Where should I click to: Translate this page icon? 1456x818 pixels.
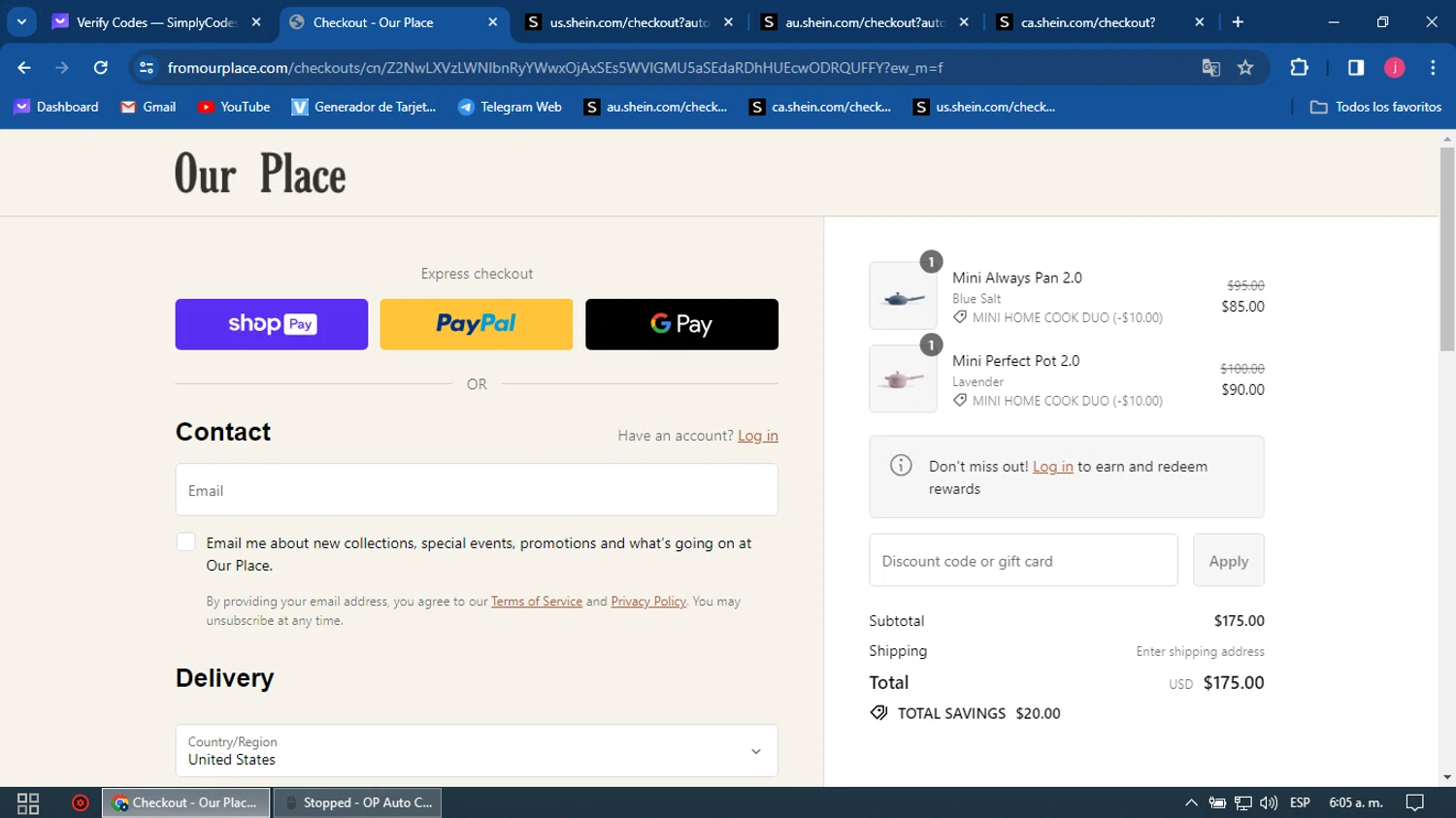pos(1210,68)
